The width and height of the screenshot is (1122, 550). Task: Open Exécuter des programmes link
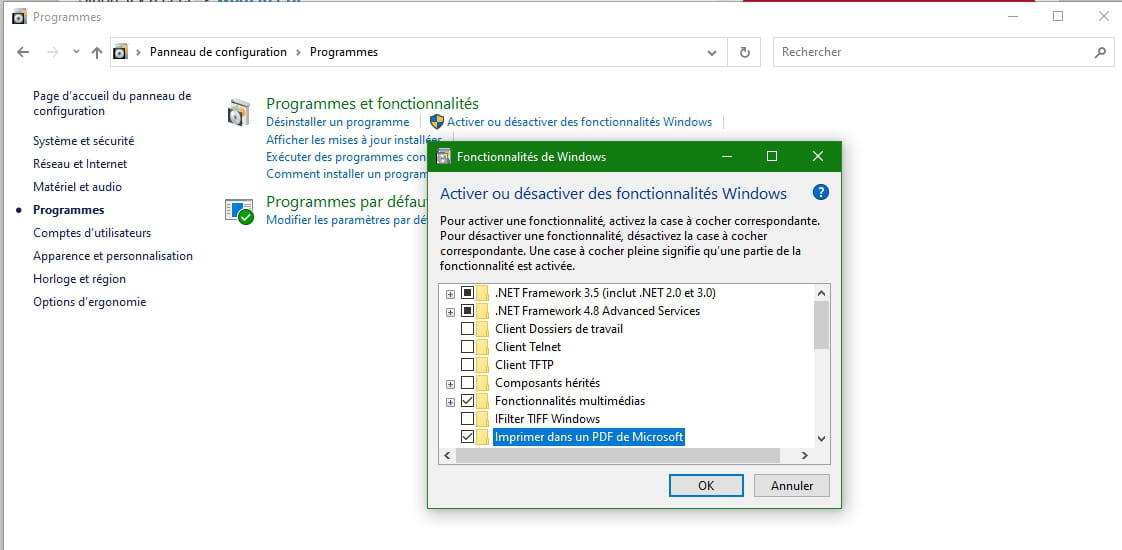click(346, 157)
